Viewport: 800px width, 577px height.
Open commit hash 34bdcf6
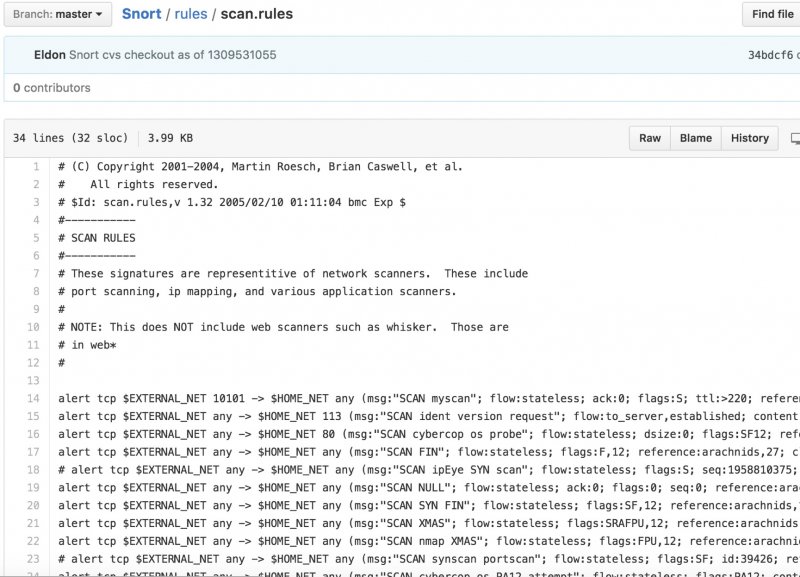[x=770, y=55]
